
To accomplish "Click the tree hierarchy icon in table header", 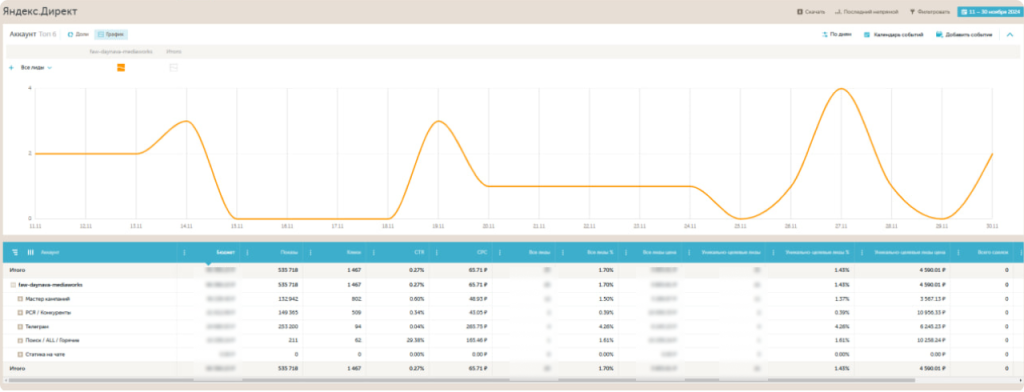I will pyautogui.click(x=15, y=252).
